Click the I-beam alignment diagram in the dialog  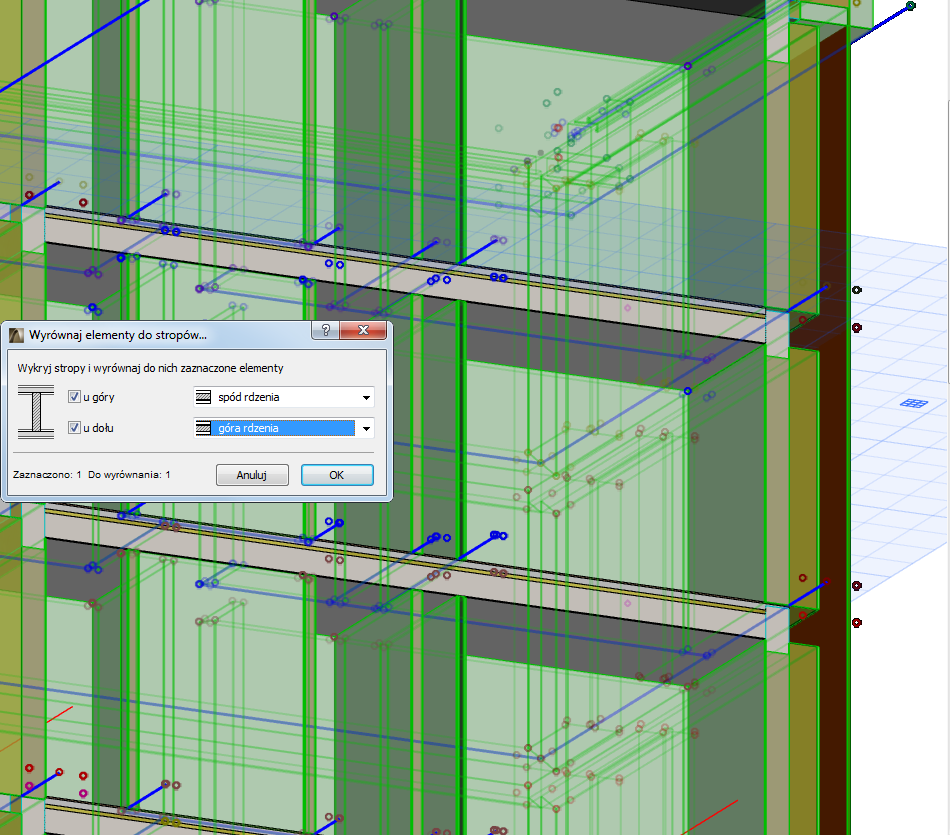(x=36, y=412)
